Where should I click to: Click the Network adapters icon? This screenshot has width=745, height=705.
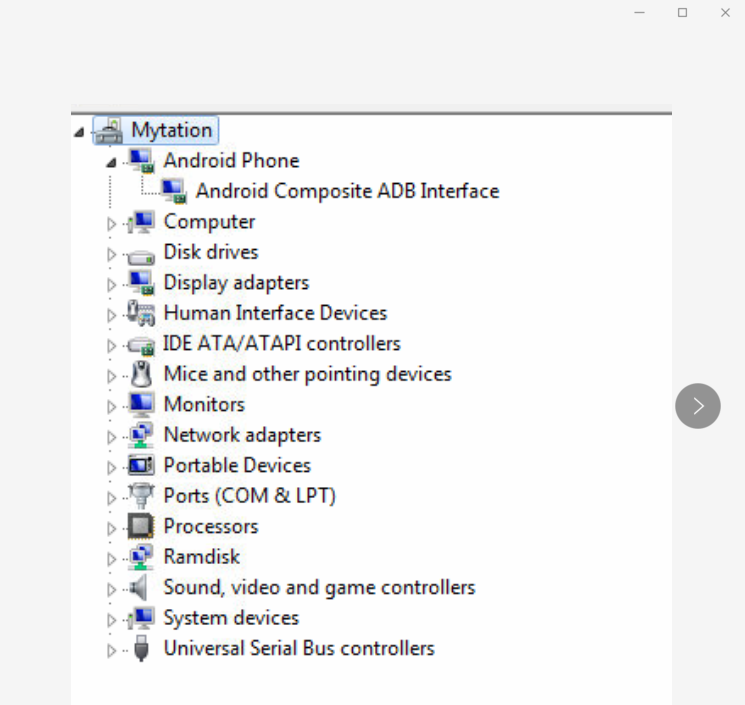[x=141, y=436]
